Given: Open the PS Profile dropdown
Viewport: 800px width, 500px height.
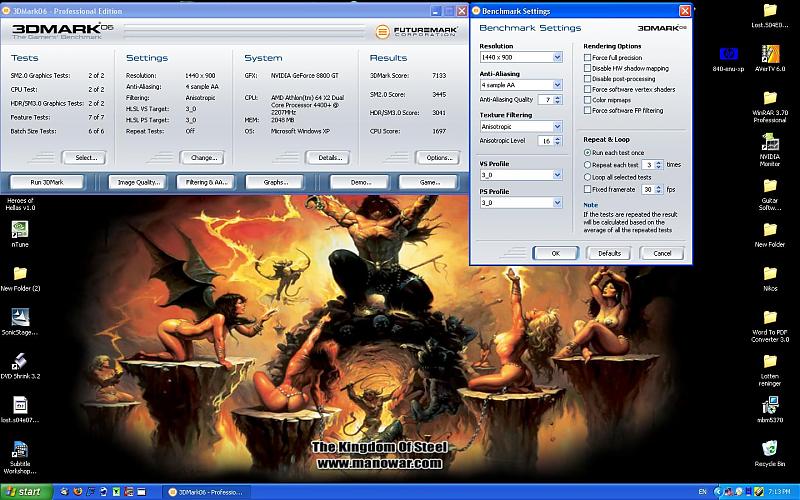Looking at the screenshot, I should click(521, 203).
